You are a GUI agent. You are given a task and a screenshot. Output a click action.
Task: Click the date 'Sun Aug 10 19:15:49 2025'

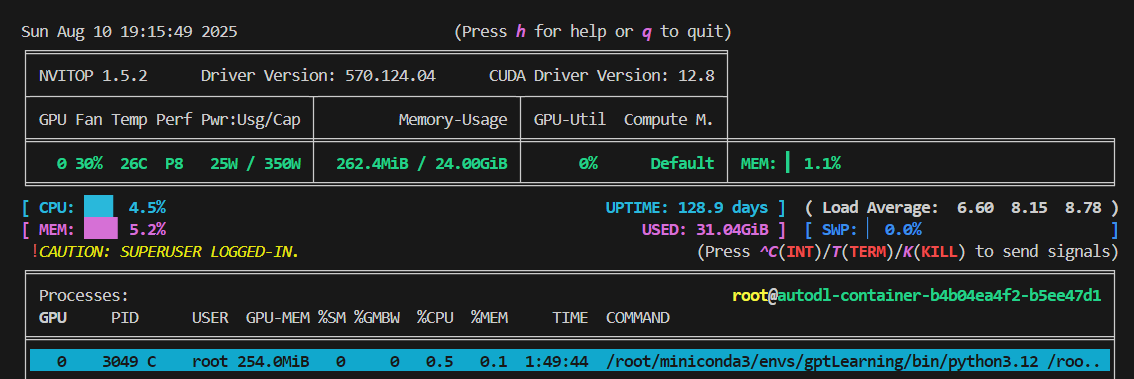click(129, 32)
